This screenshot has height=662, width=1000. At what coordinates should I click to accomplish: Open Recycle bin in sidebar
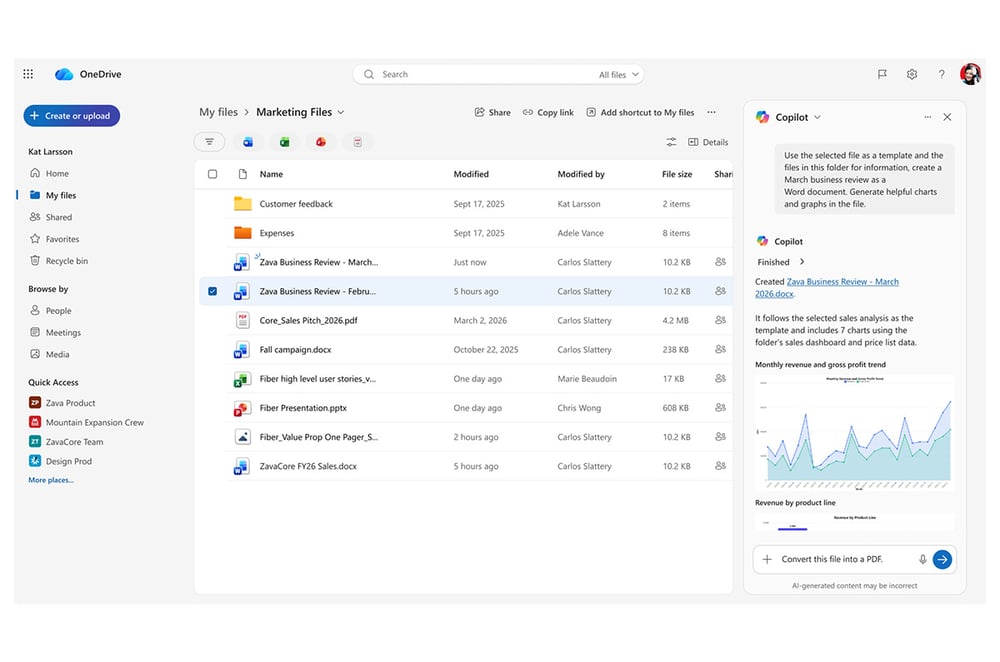[59, 261]
